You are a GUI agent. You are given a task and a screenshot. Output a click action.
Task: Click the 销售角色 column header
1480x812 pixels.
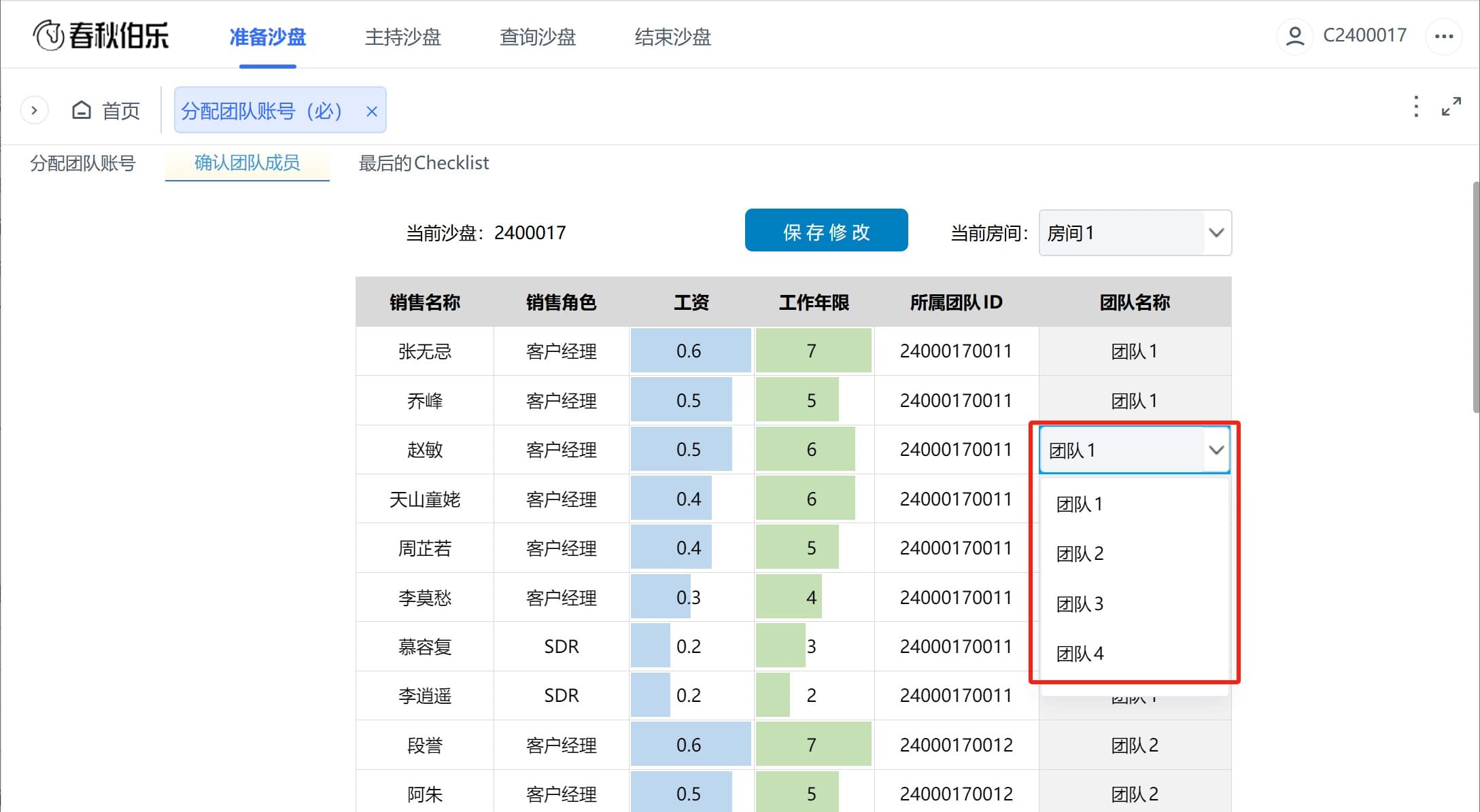click(x=562, y=302)
